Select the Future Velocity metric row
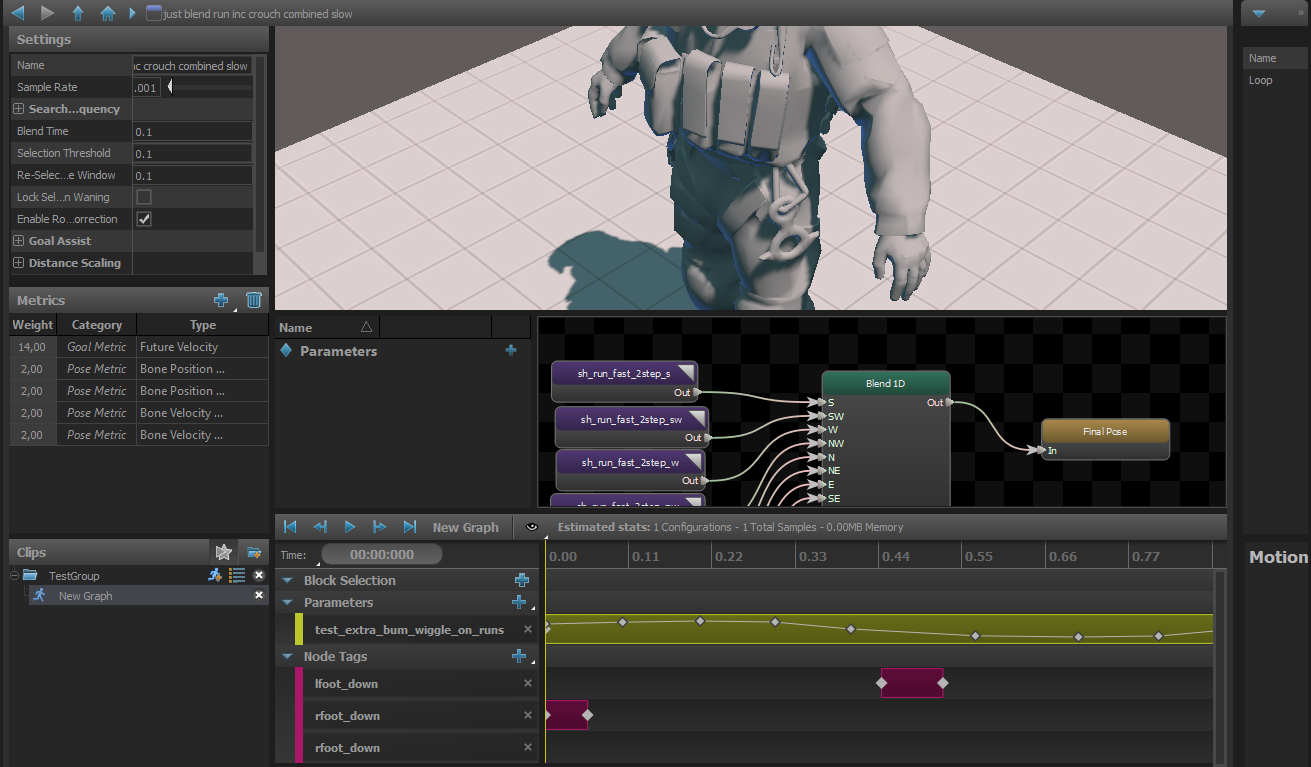The image size is (1311, 767). click(139, 347)
